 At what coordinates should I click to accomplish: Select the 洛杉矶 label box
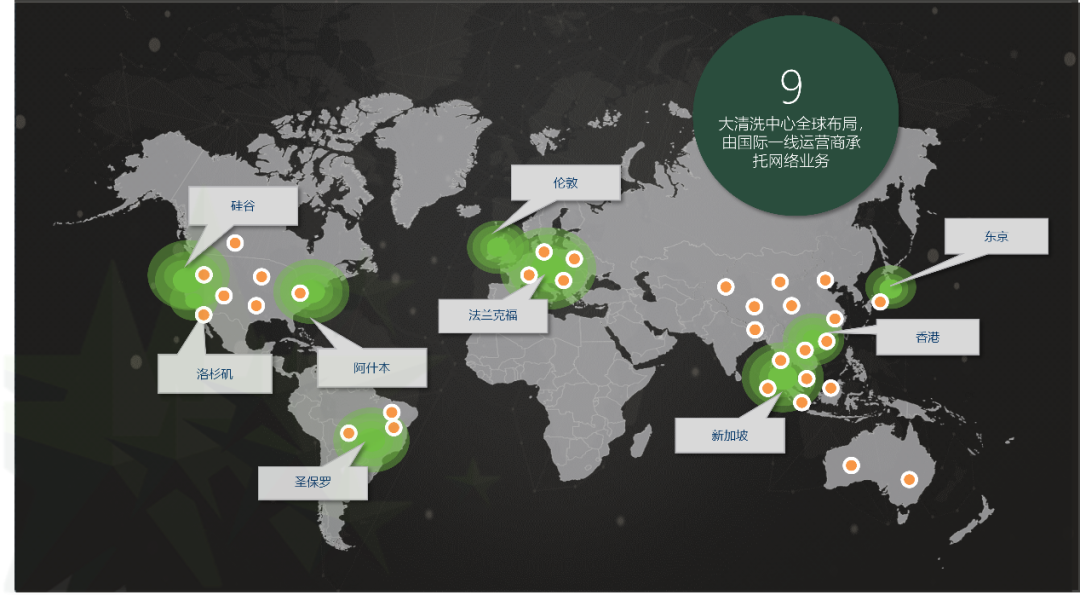pyautogui.click(x=214, y=373)
